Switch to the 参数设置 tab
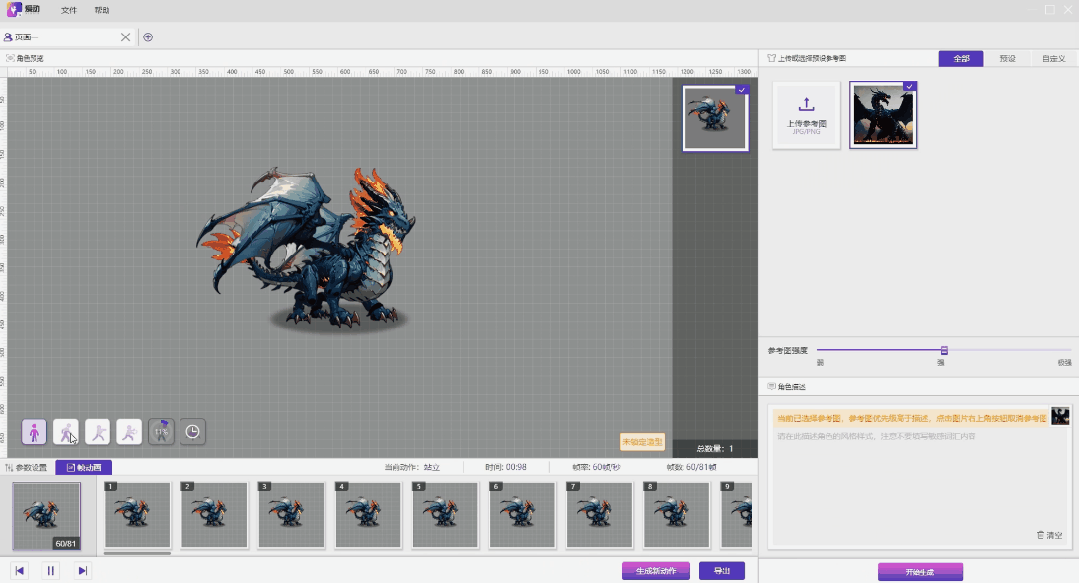 point(27,467)
